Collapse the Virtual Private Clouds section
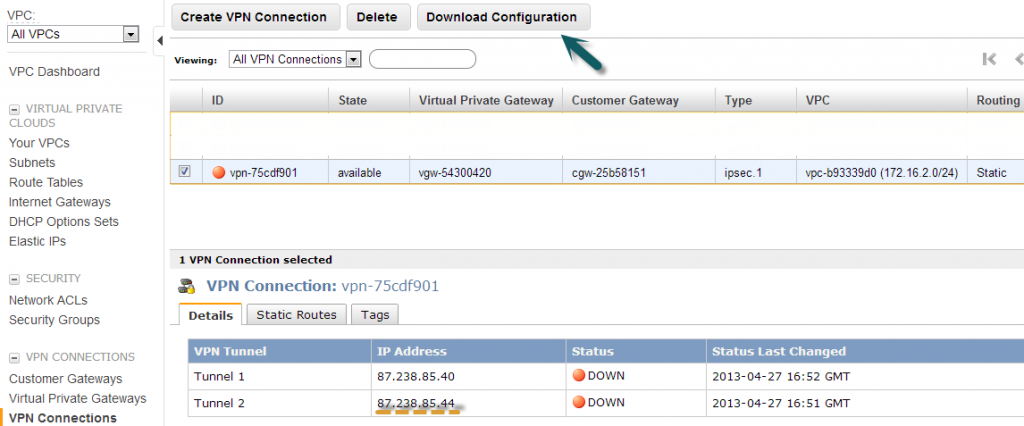This screenshot has width=1024, height=426. tap(14, 109)
